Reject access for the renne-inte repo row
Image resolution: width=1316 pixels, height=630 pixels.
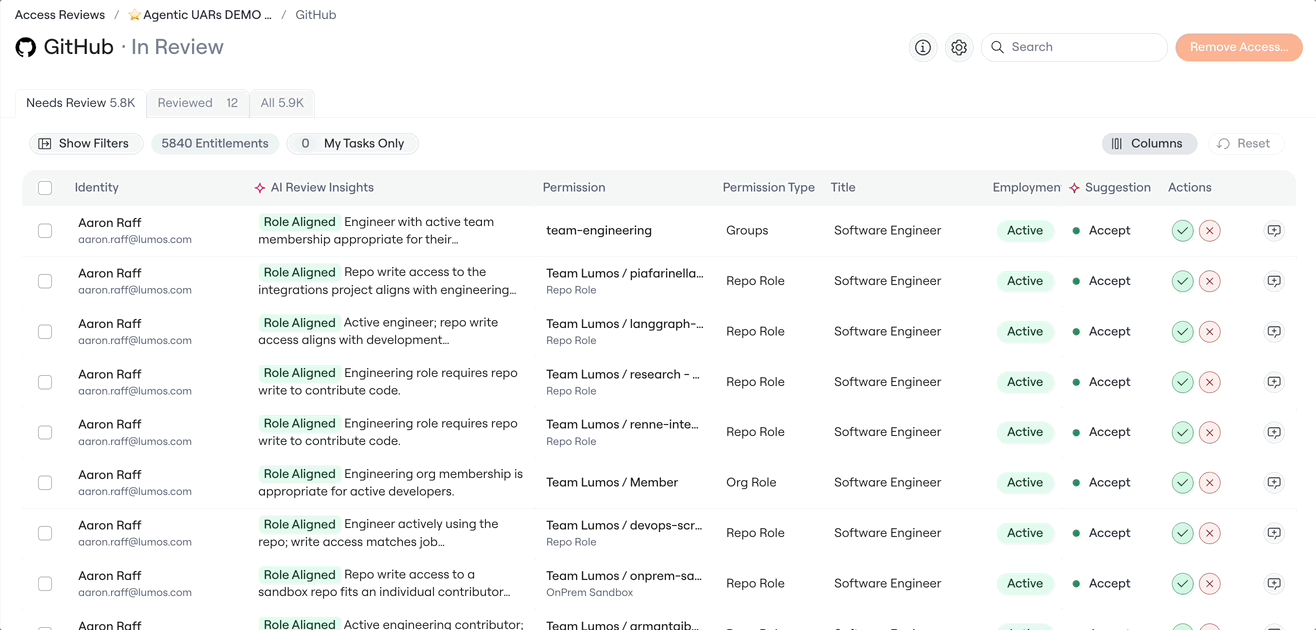(1210, 432)
